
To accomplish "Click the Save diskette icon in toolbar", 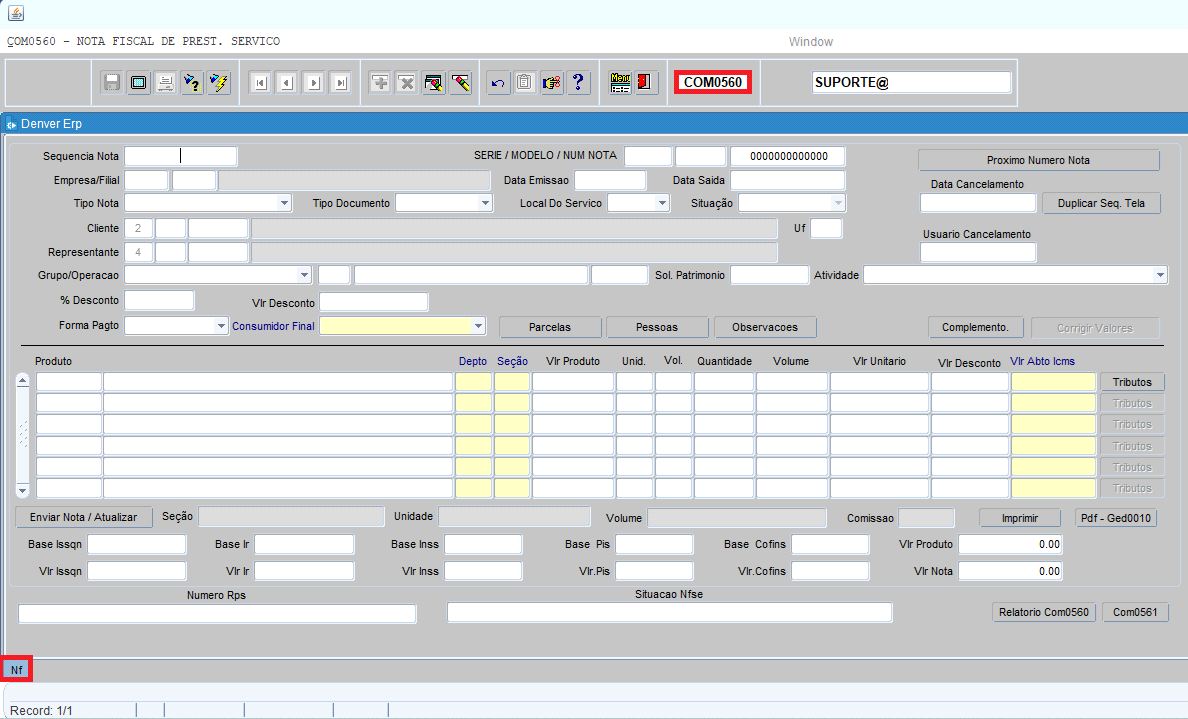I will [x=112, y=82].
